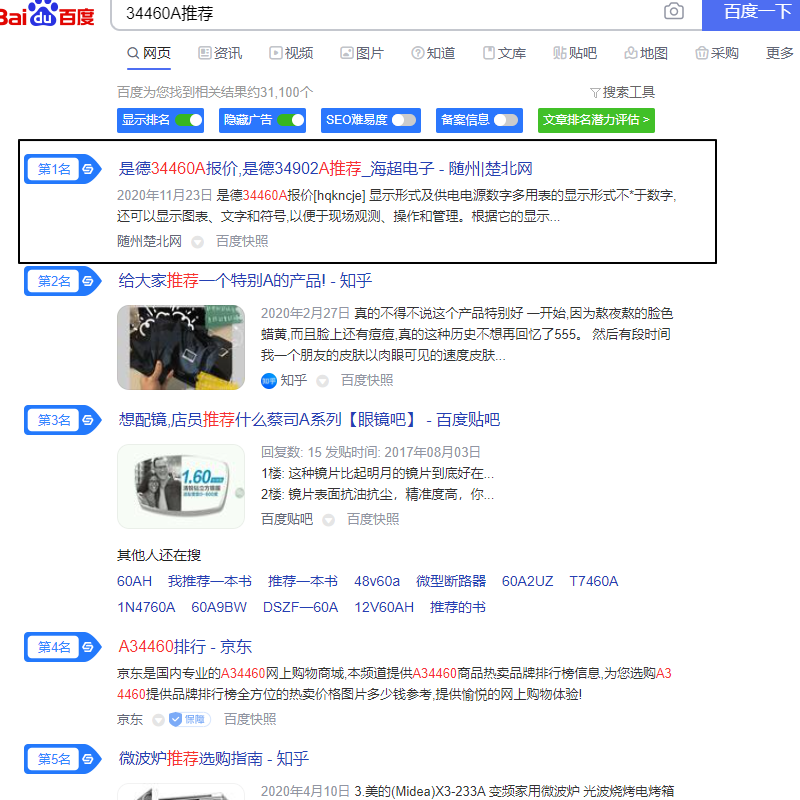The height and width of the screenshot is (800, 800).
Task: Switch to the 图片 tab
Action: [362, 53]
